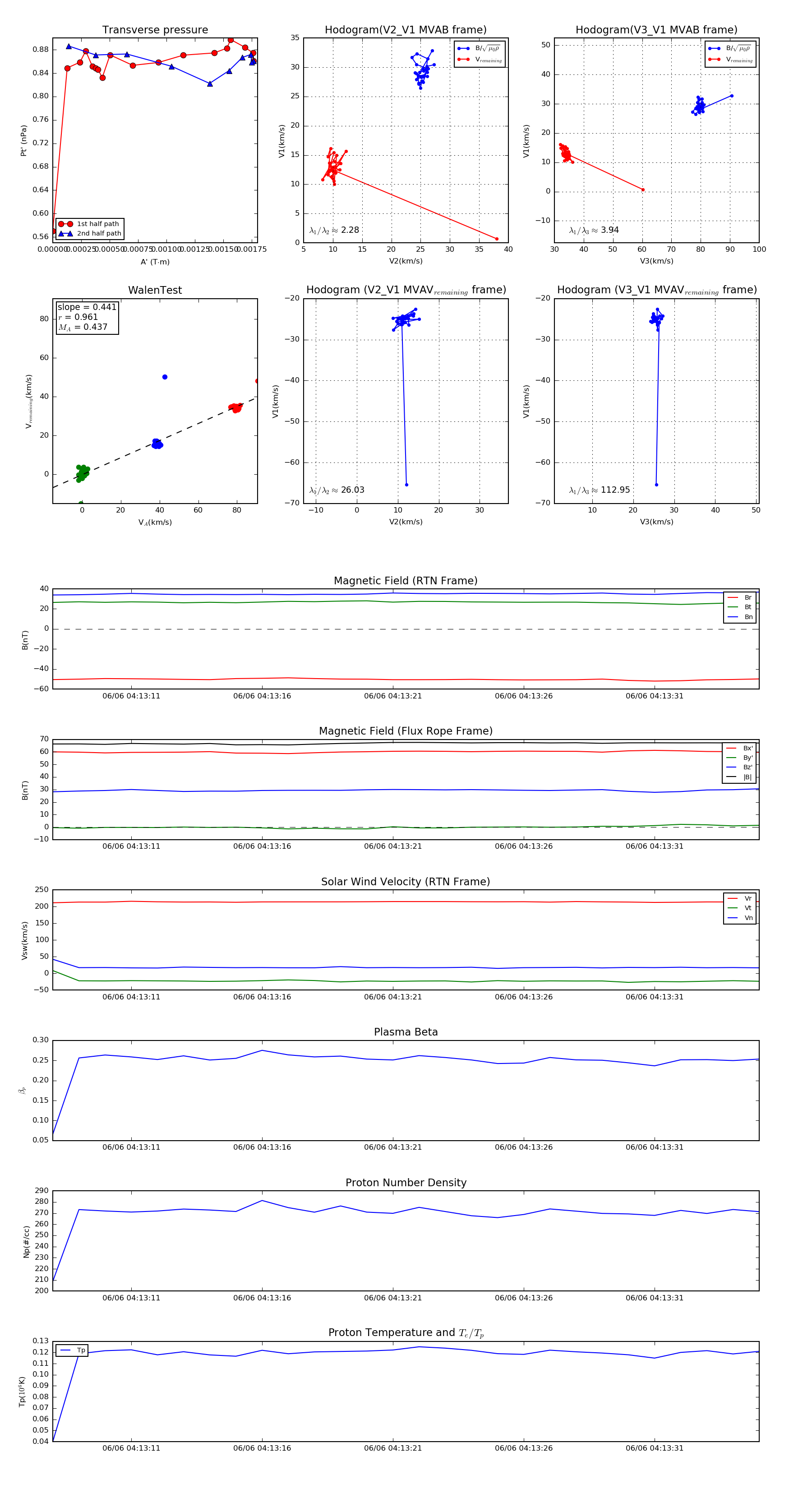Click the "Pt' (nPa)" y-axis label
The height and width of the screenshot is (1489, 812).
tap(24, 140)
